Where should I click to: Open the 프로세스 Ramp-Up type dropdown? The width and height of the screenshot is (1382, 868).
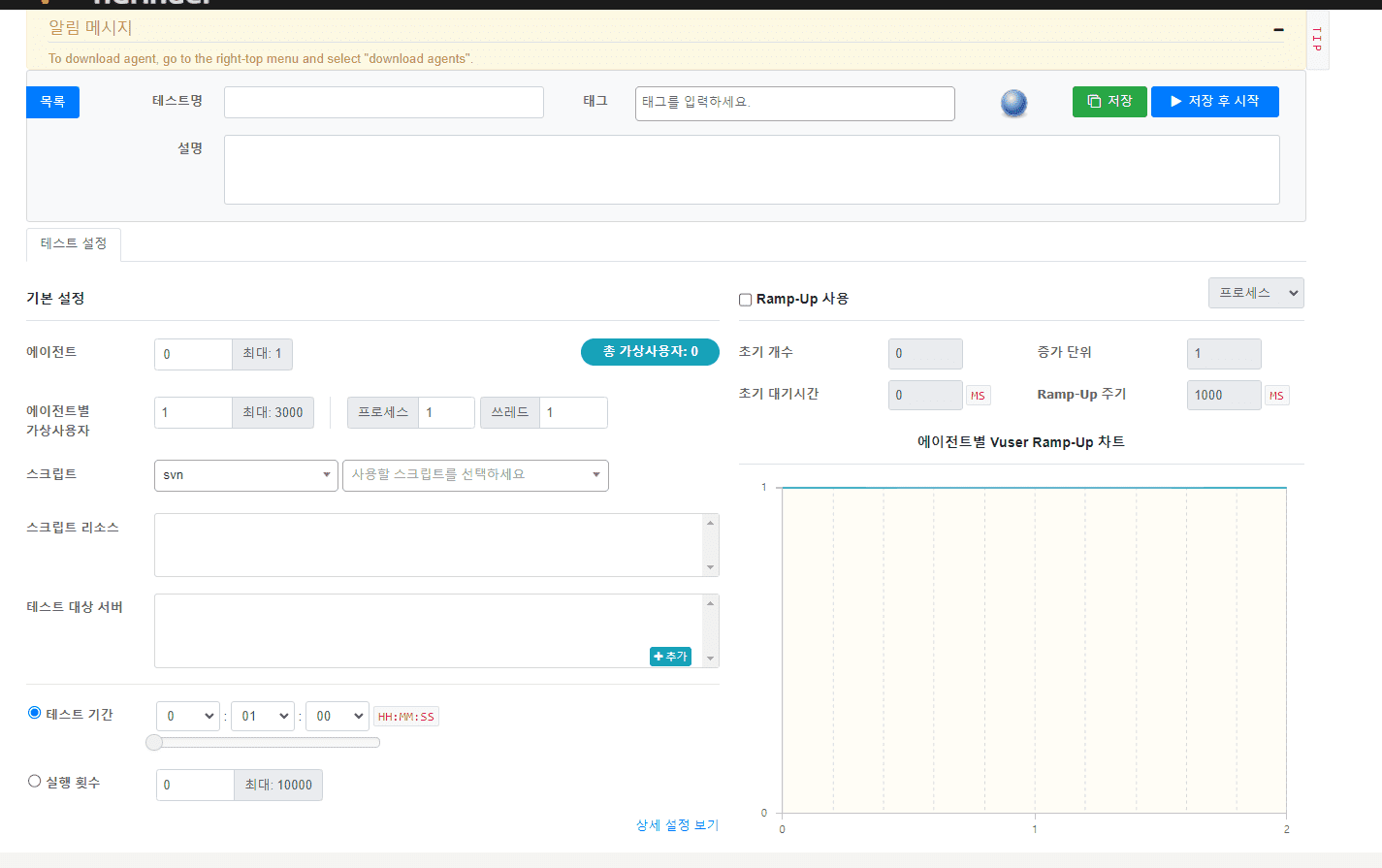click(1256, 293)
